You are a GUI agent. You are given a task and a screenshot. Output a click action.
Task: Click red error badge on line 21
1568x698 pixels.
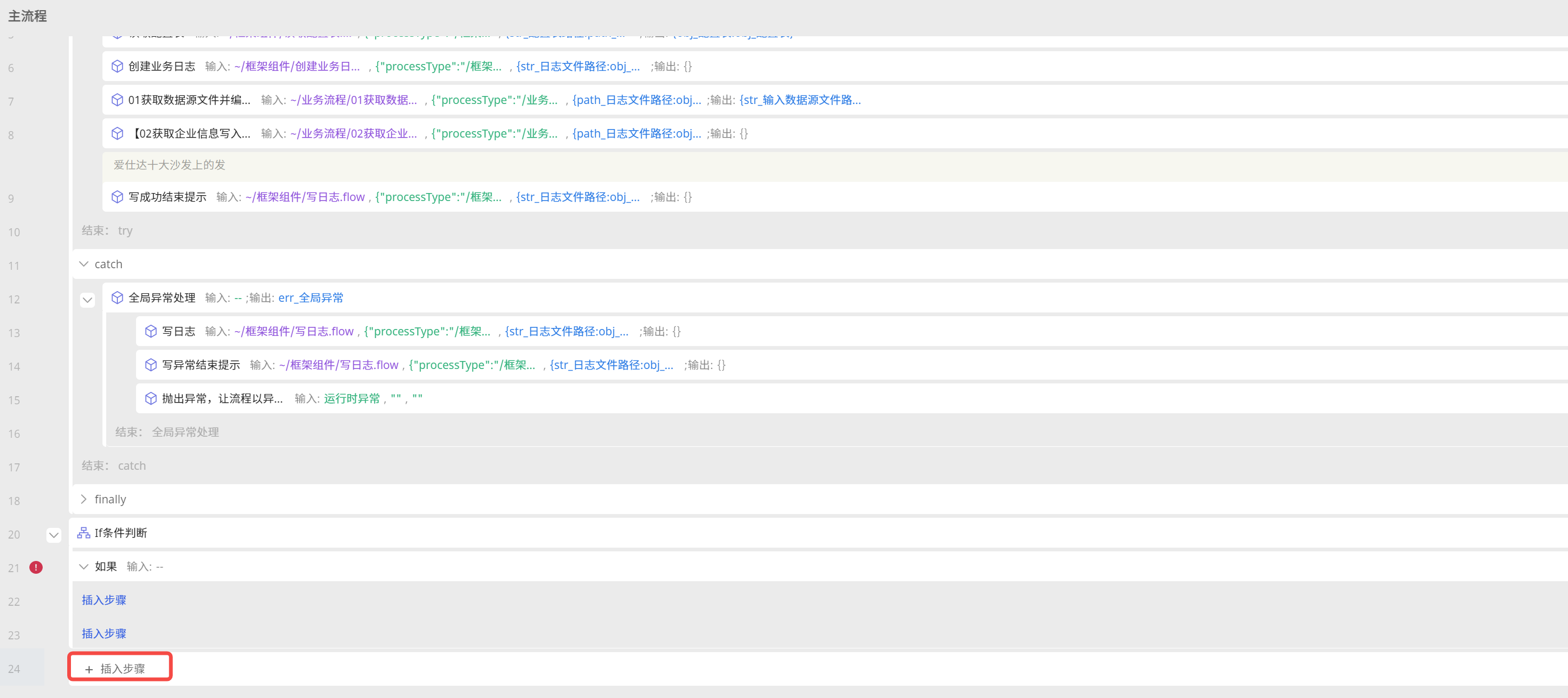click(36, 567)
